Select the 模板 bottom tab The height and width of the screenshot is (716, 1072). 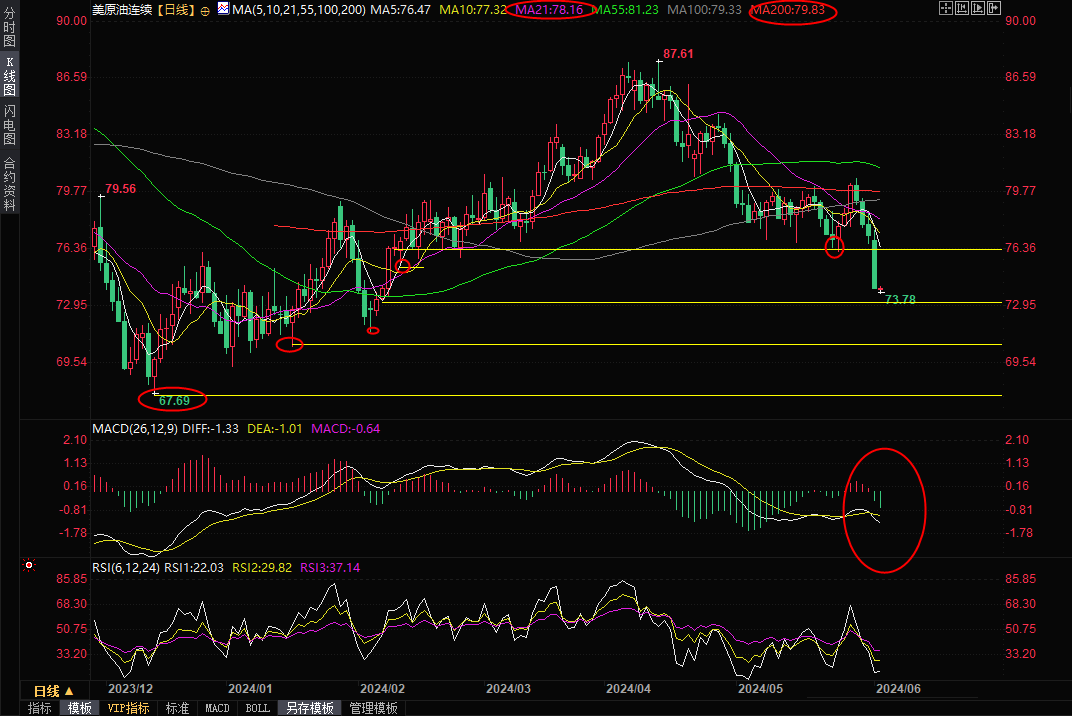tap(80, 708)
